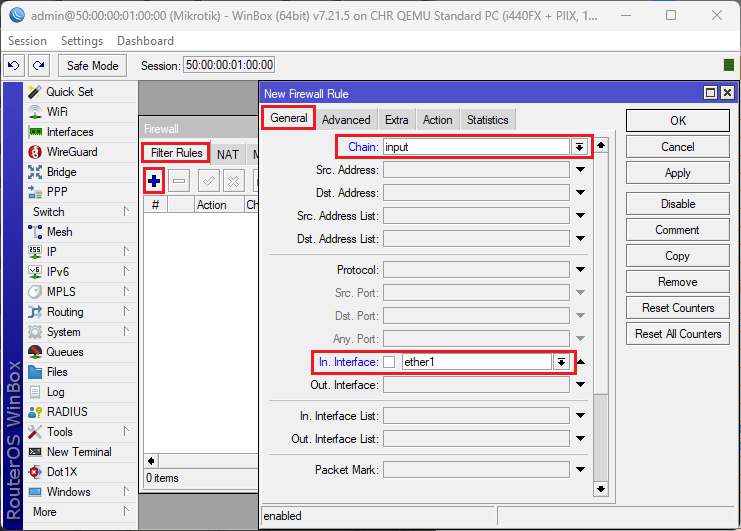Open the Routing submenu
Screen dimensions: 741x531
80,312
